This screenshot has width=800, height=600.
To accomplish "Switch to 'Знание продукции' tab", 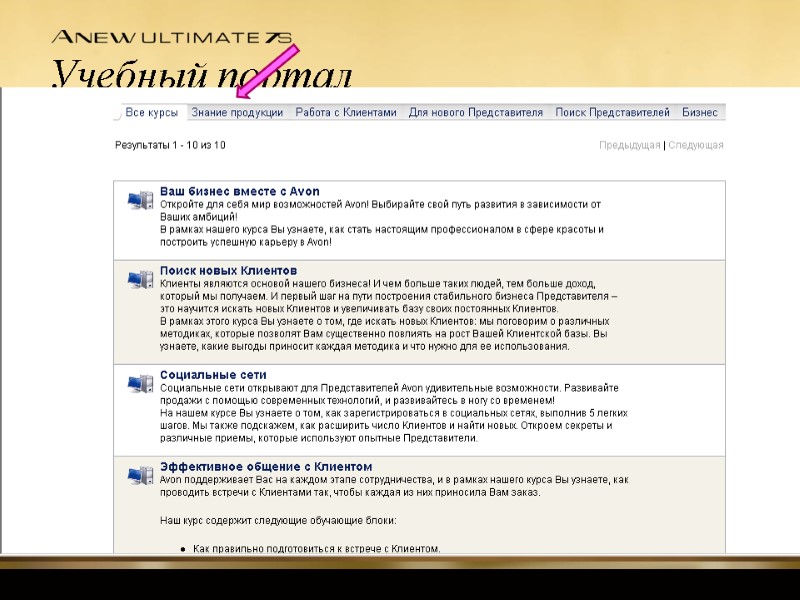I will (237, 113).
